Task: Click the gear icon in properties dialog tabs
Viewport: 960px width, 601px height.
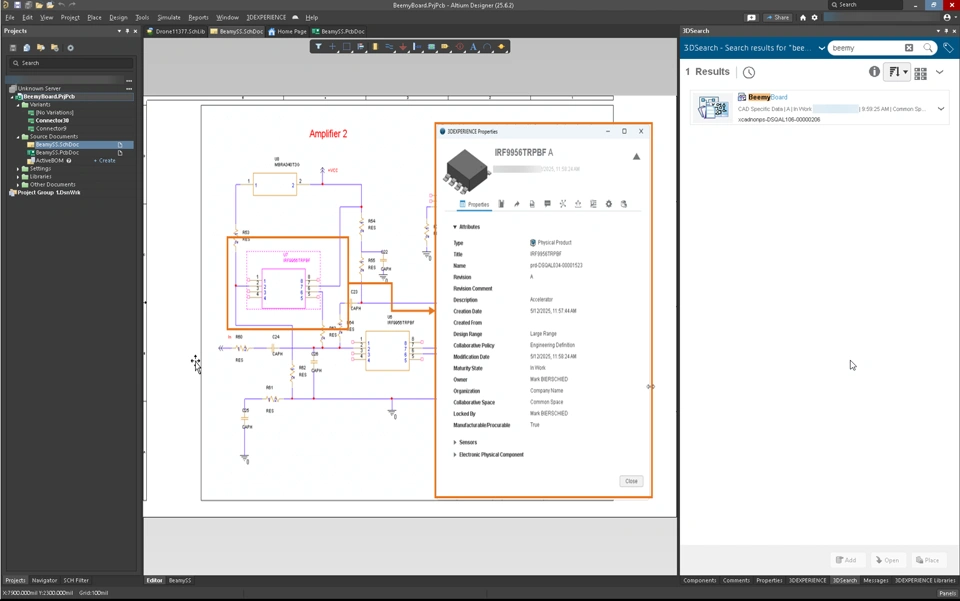Action: coord(608,204)
